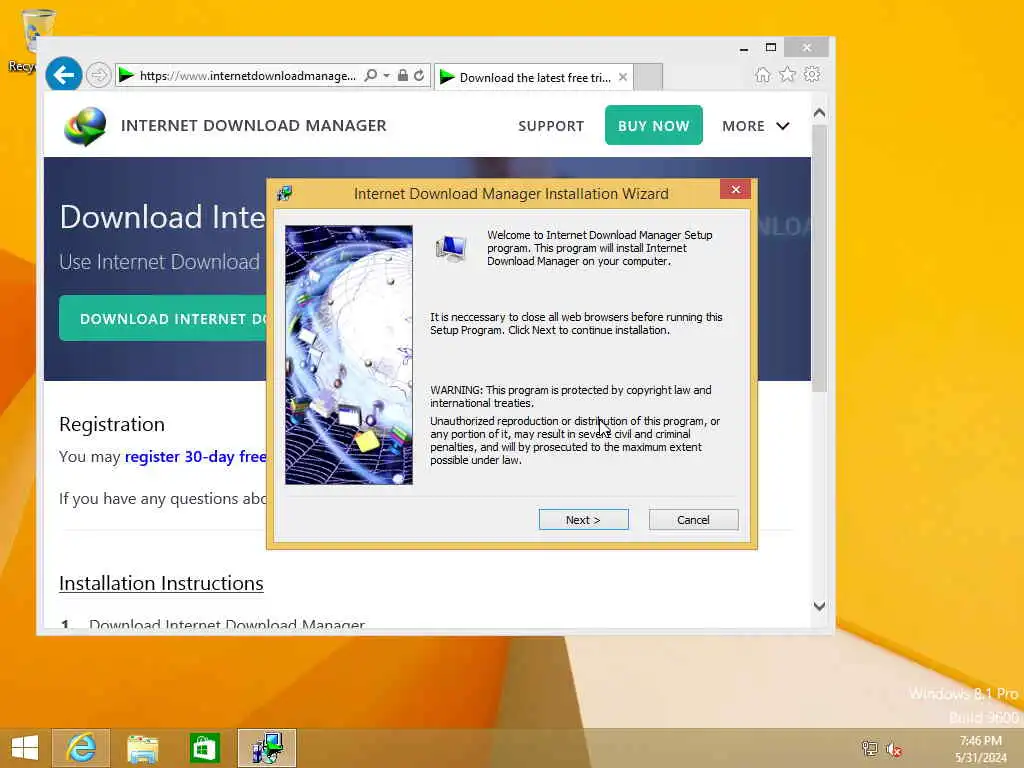Open the SUPPORT menu item on the site

point(551,126)
